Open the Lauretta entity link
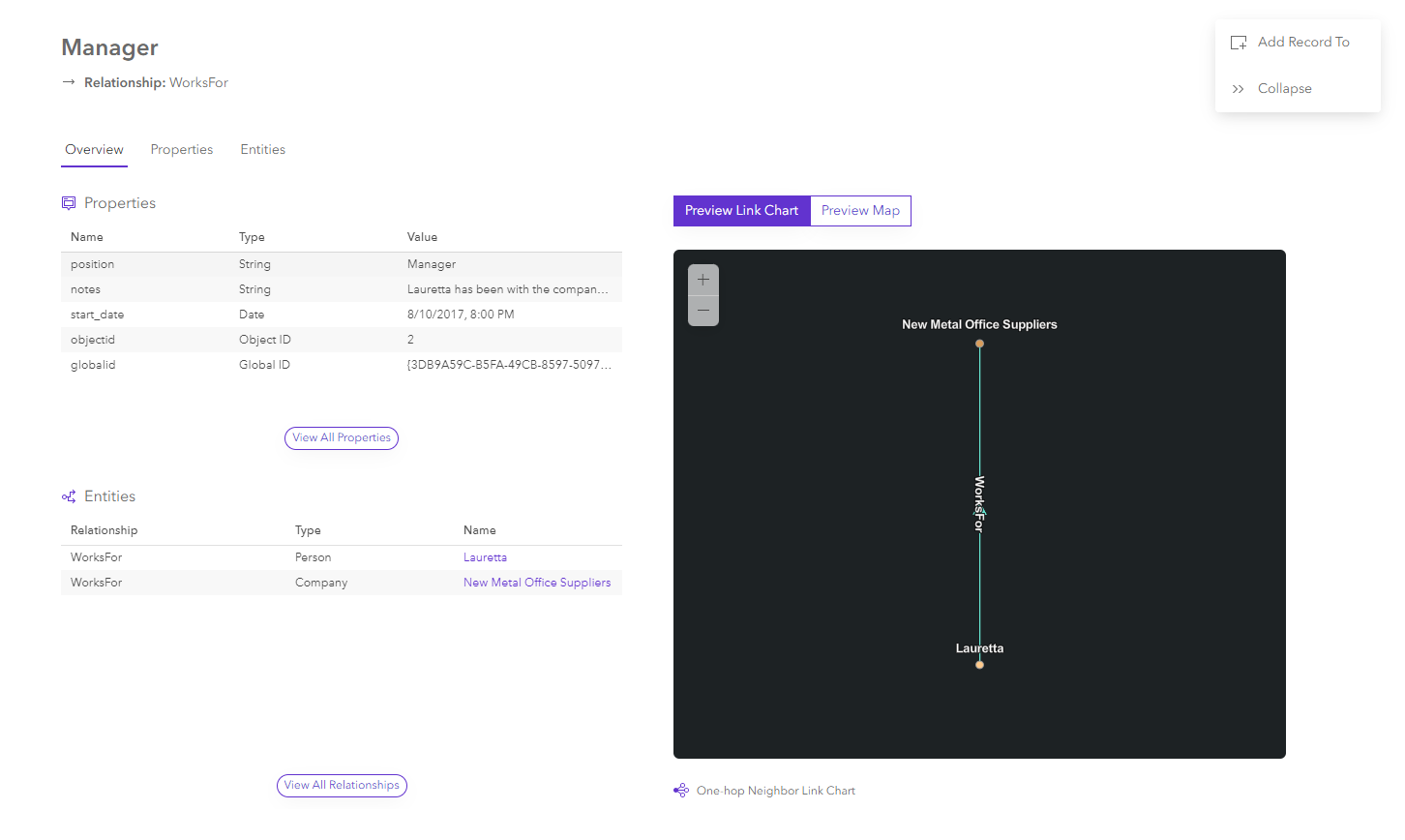Viewport: 1405px width, 840px height. [x=485, y=556]
